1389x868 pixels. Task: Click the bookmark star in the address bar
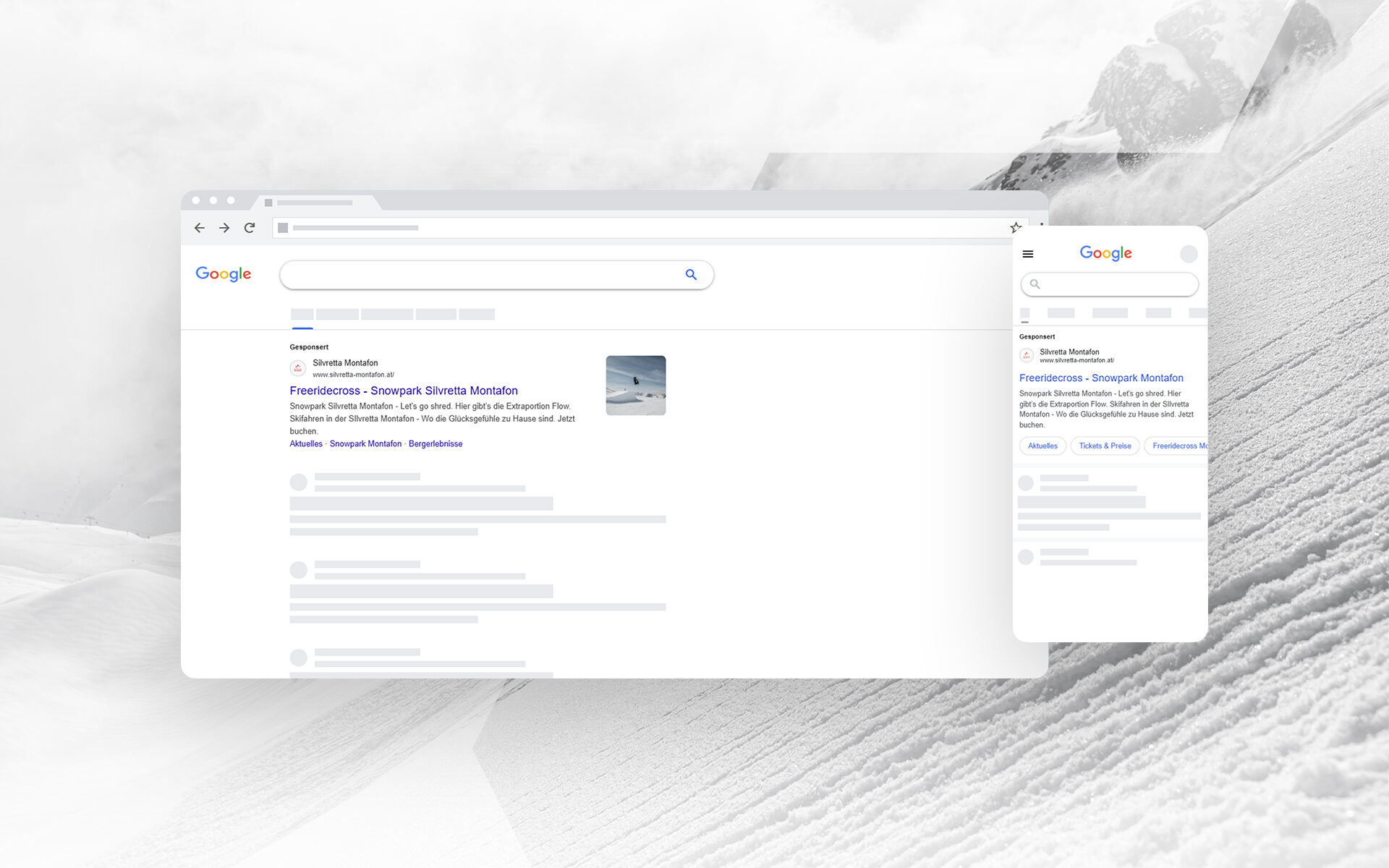click(1015, 227)
